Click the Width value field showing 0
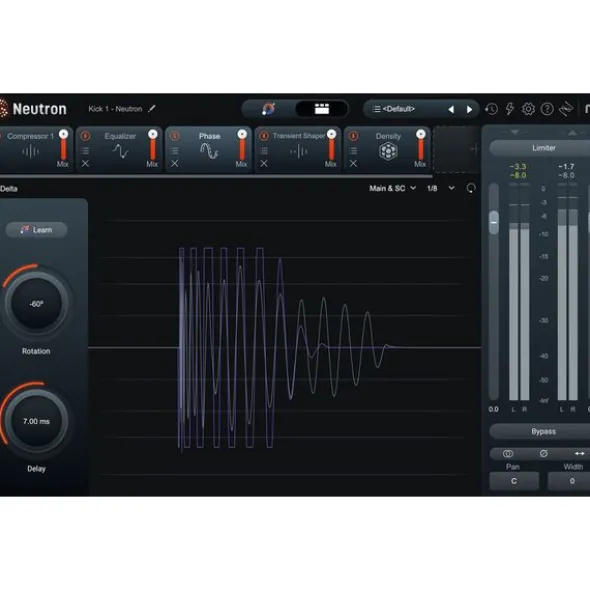 coord(569,481)
